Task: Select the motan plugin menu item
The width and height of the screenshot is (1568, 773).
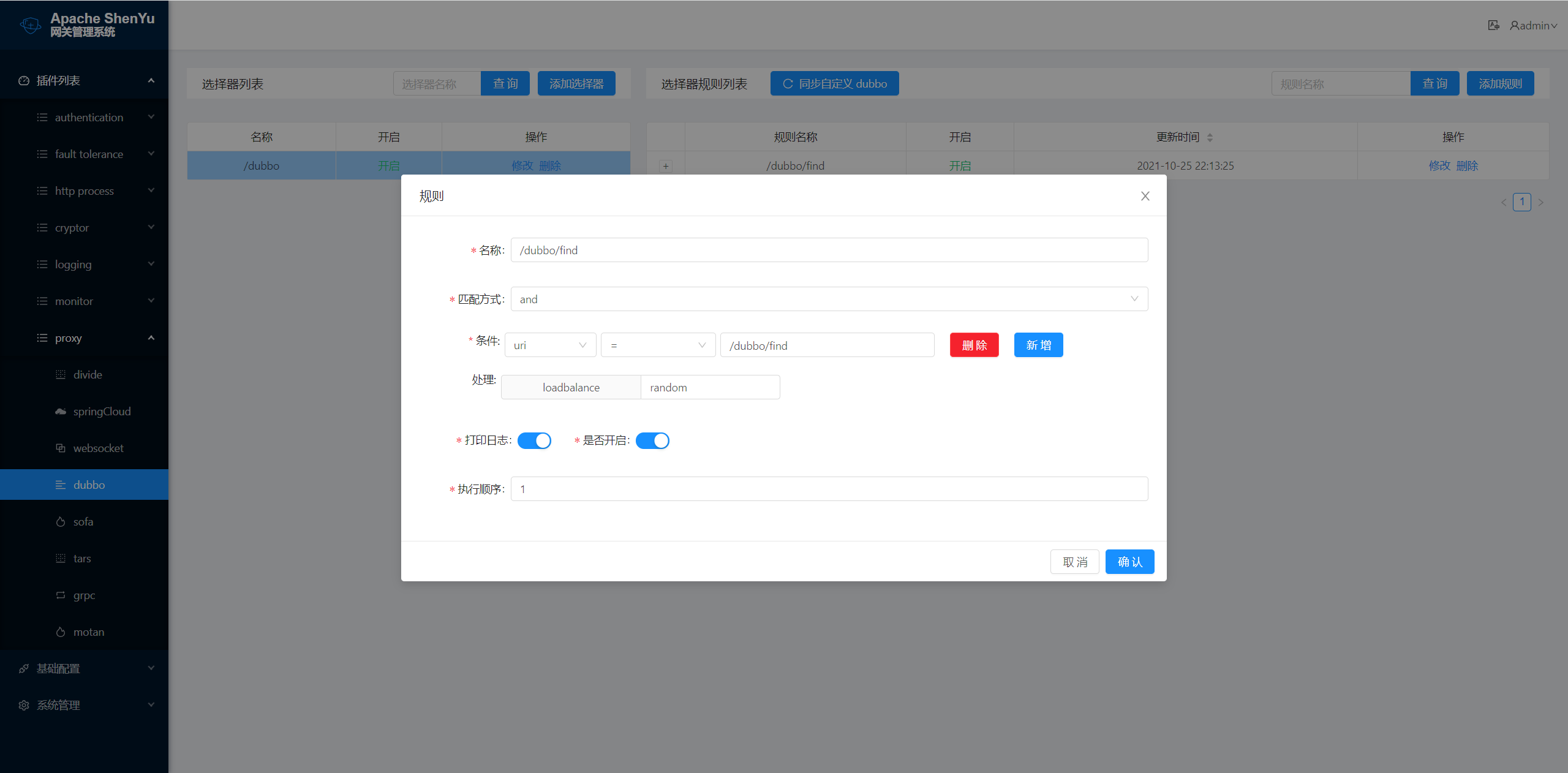Action: pos(89,632)
